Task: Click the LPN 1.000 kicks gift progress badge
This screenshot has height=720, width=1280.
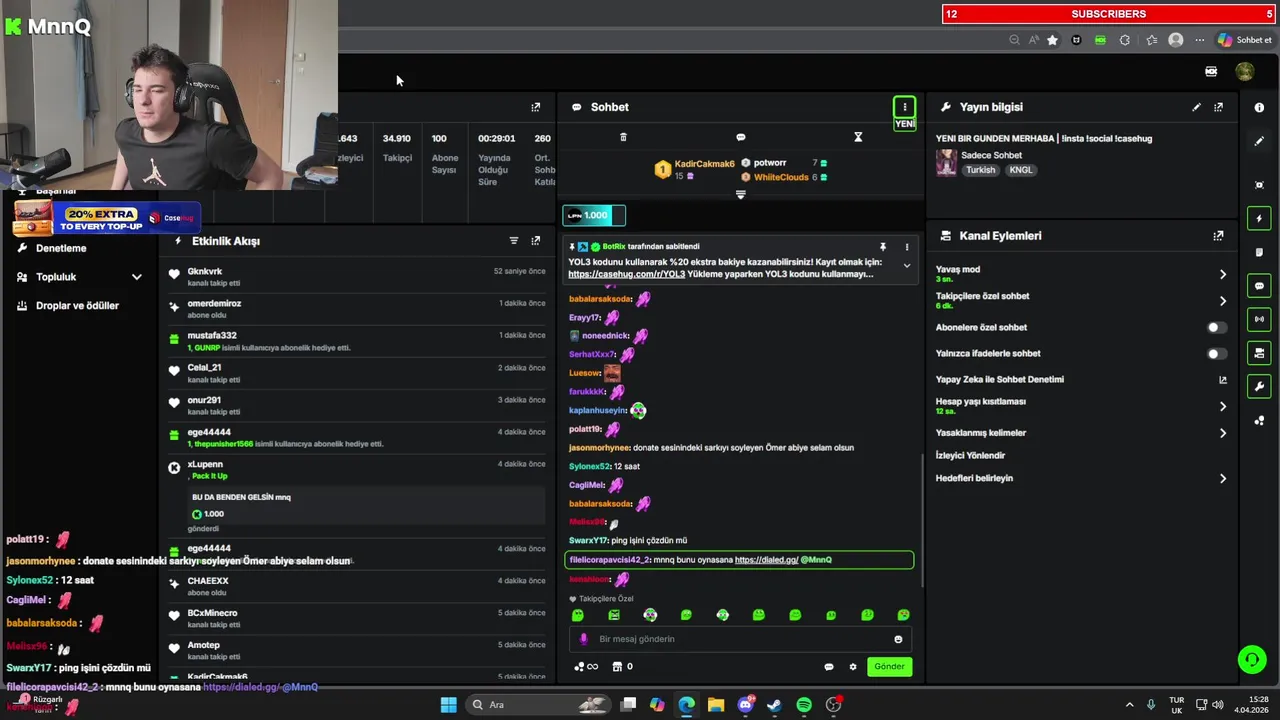Action: 595,215
